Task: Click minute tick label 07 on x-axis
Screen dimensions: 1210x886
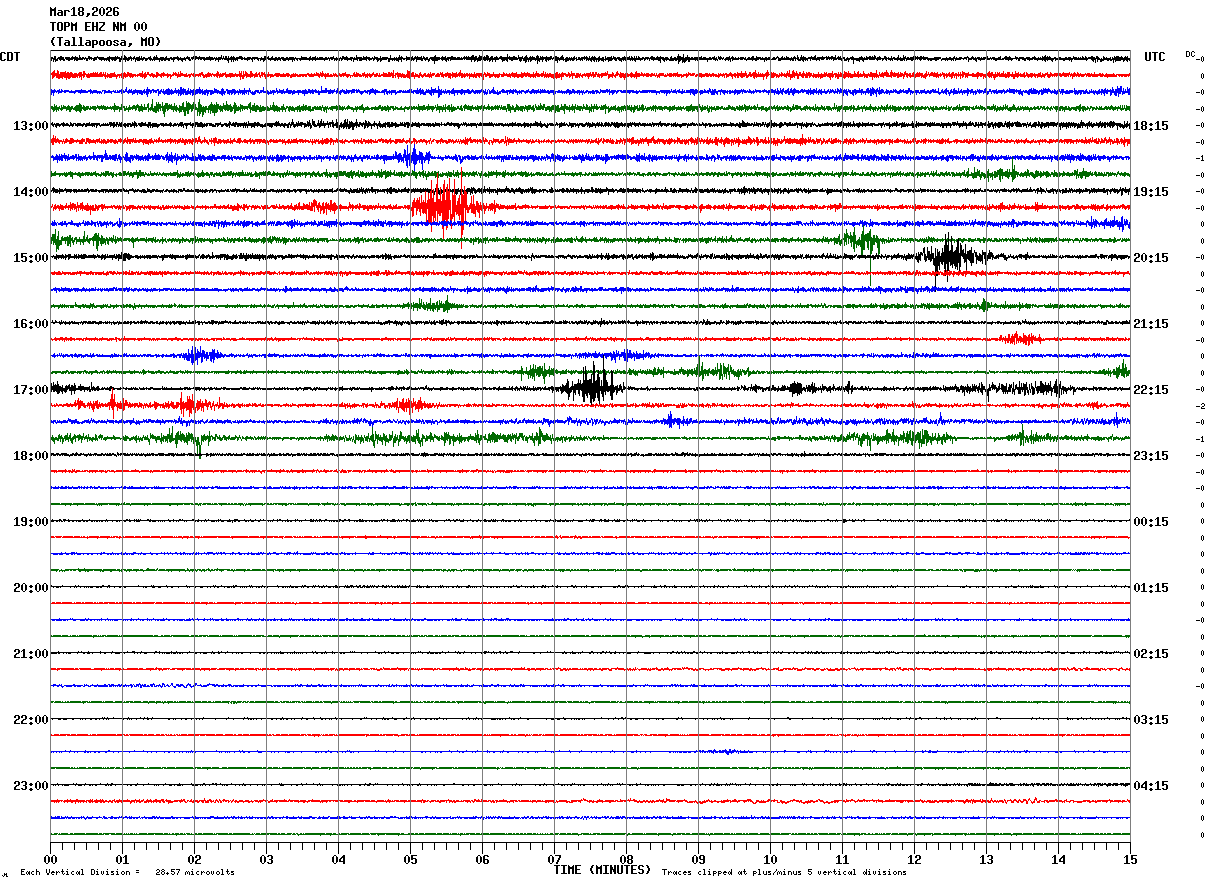Action: tap(554, 860)
